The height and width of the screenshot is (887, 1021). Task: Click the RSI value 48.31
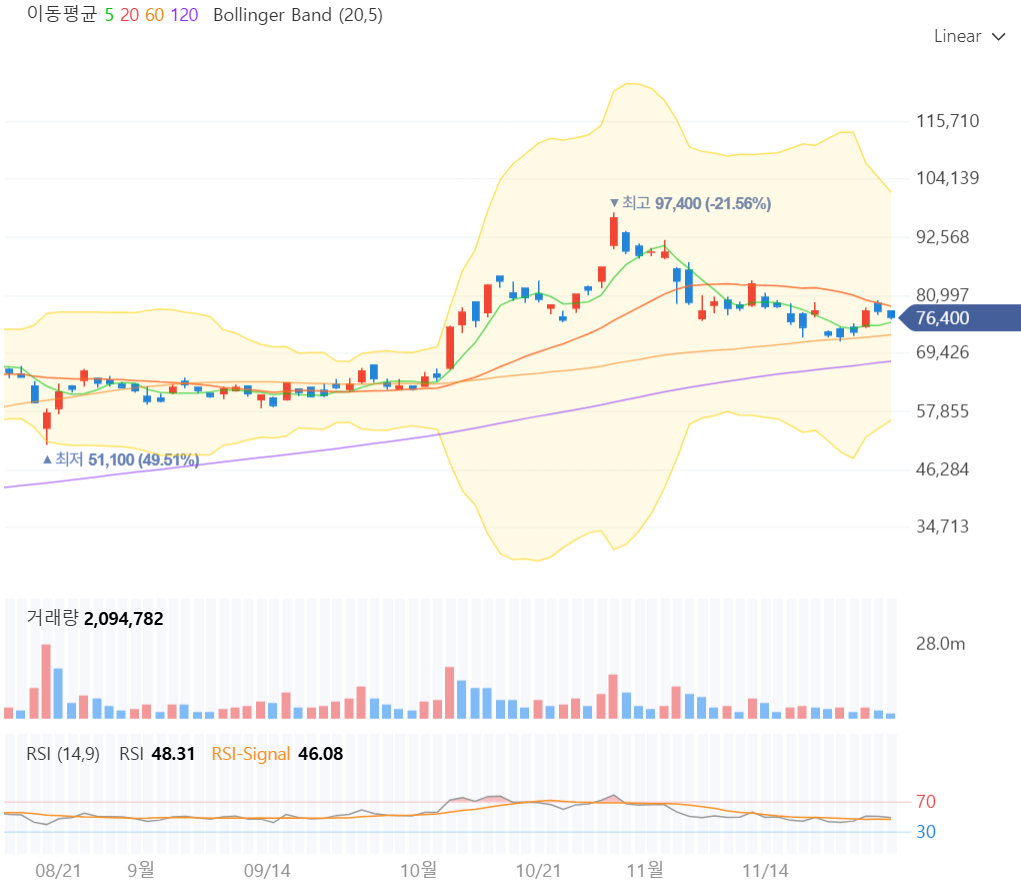click(173, 754)
